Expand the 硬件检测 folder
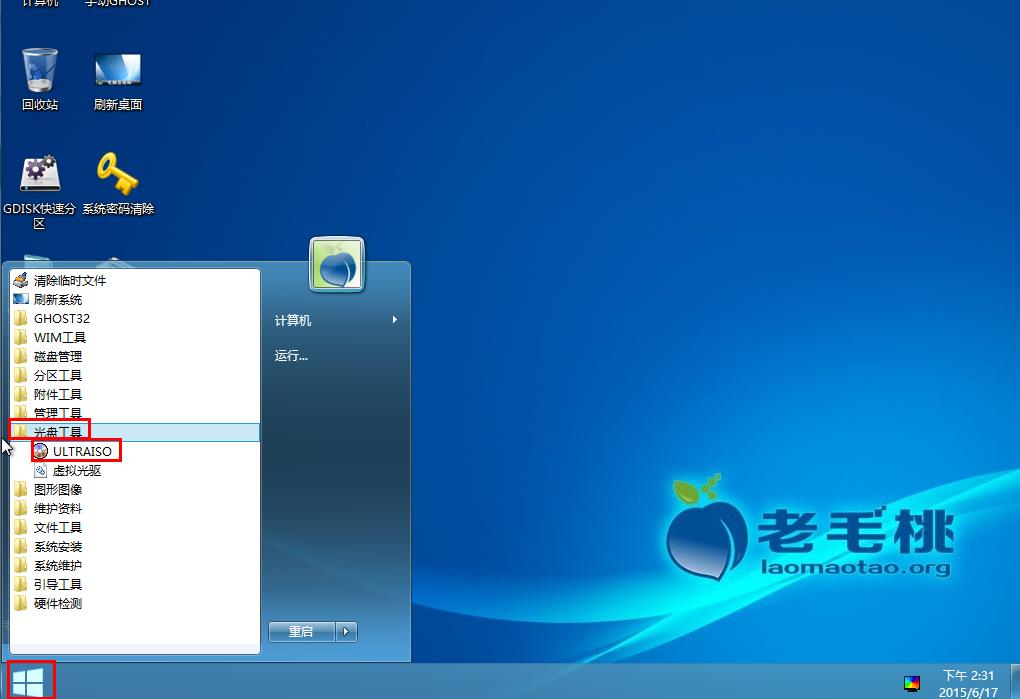Viewport: 1020px width, 699px height. point(57,603)
